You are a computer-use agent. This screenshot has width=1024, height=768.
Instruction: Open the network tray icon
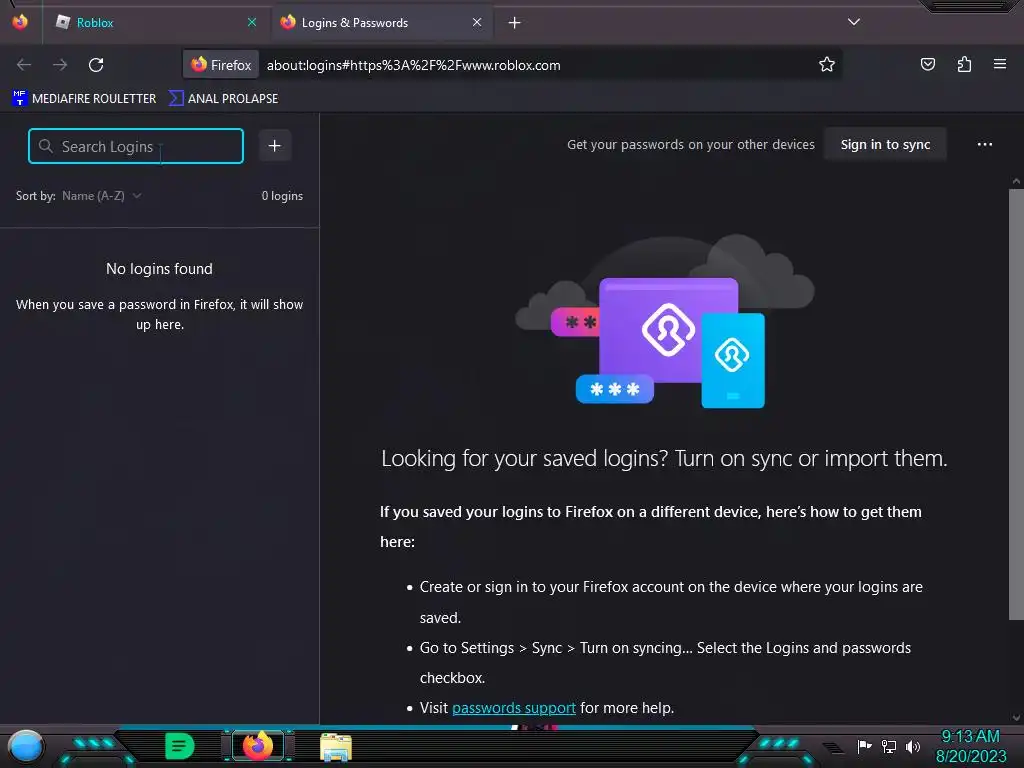(889, 746)
